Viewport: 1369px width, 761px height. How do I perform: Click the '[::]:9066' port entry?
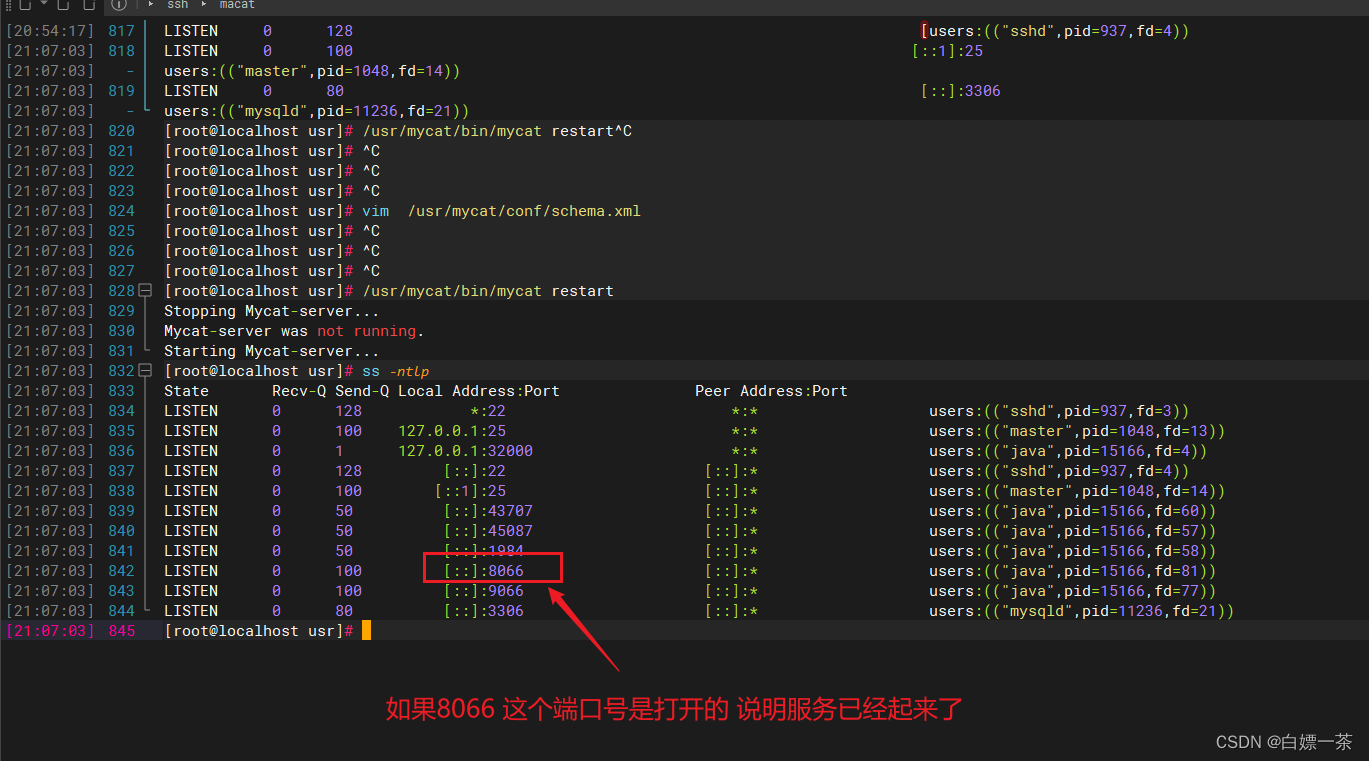coord(484,591)
